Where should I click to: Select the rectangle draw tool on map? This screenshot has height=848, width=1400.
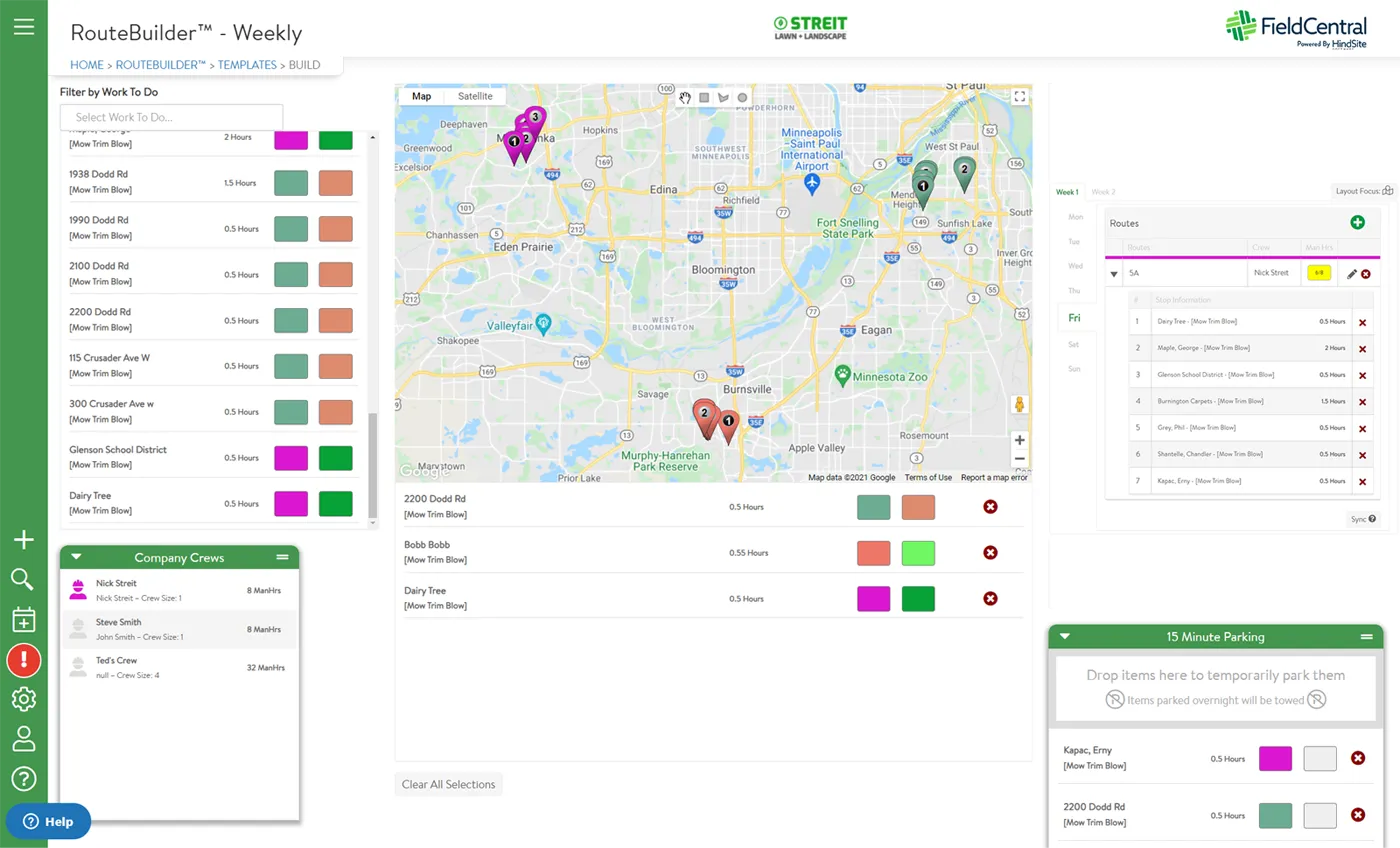pyautogui.click(x=704, y=98)
